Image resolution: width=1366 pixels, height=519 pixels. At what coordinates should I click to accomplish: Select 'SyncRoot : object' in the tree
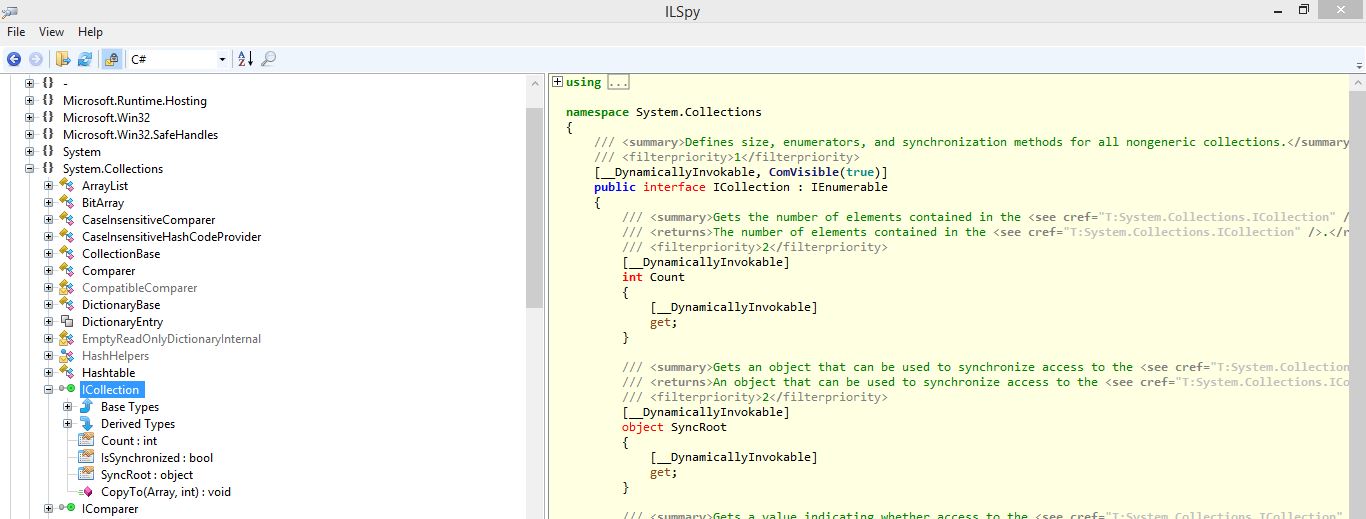[147, 474]
